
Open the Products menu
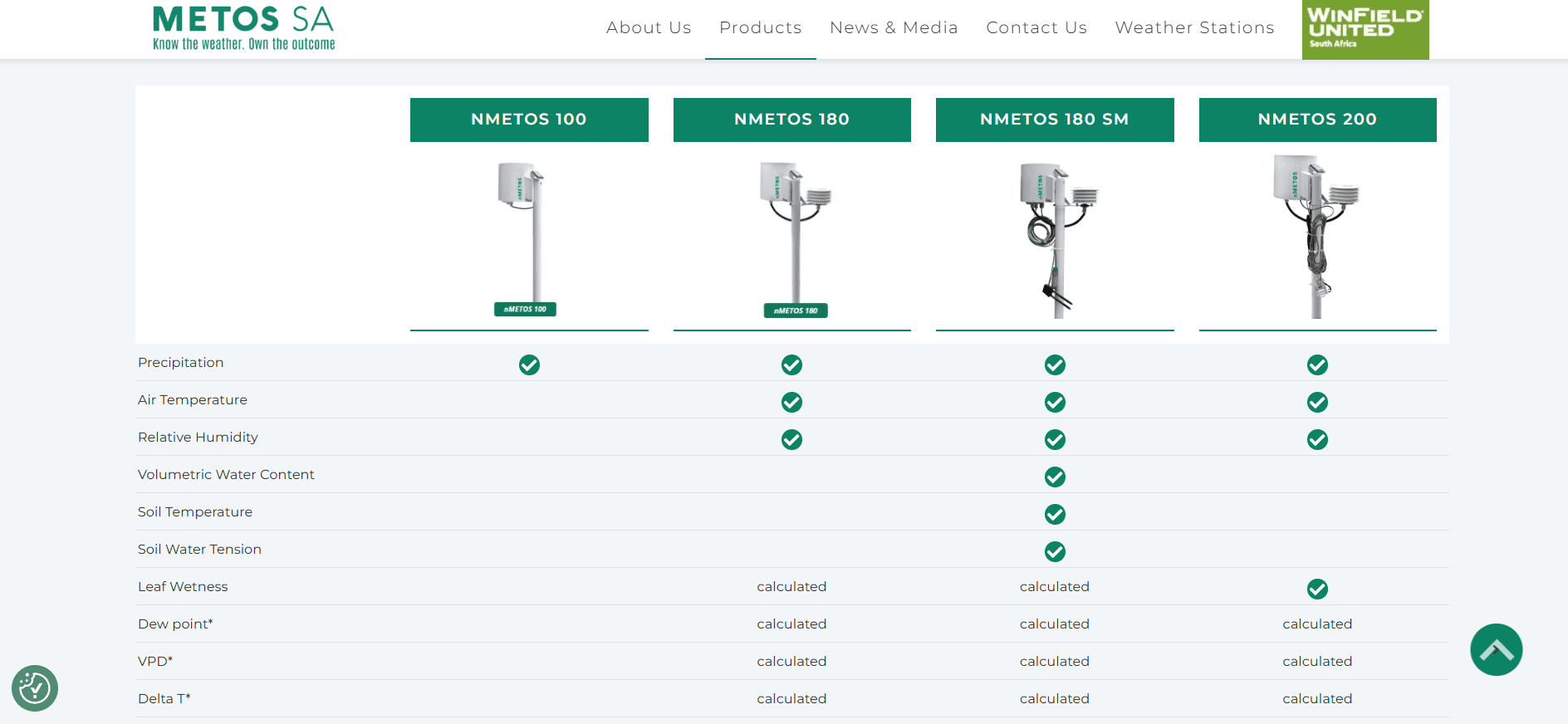coord(761,27)
